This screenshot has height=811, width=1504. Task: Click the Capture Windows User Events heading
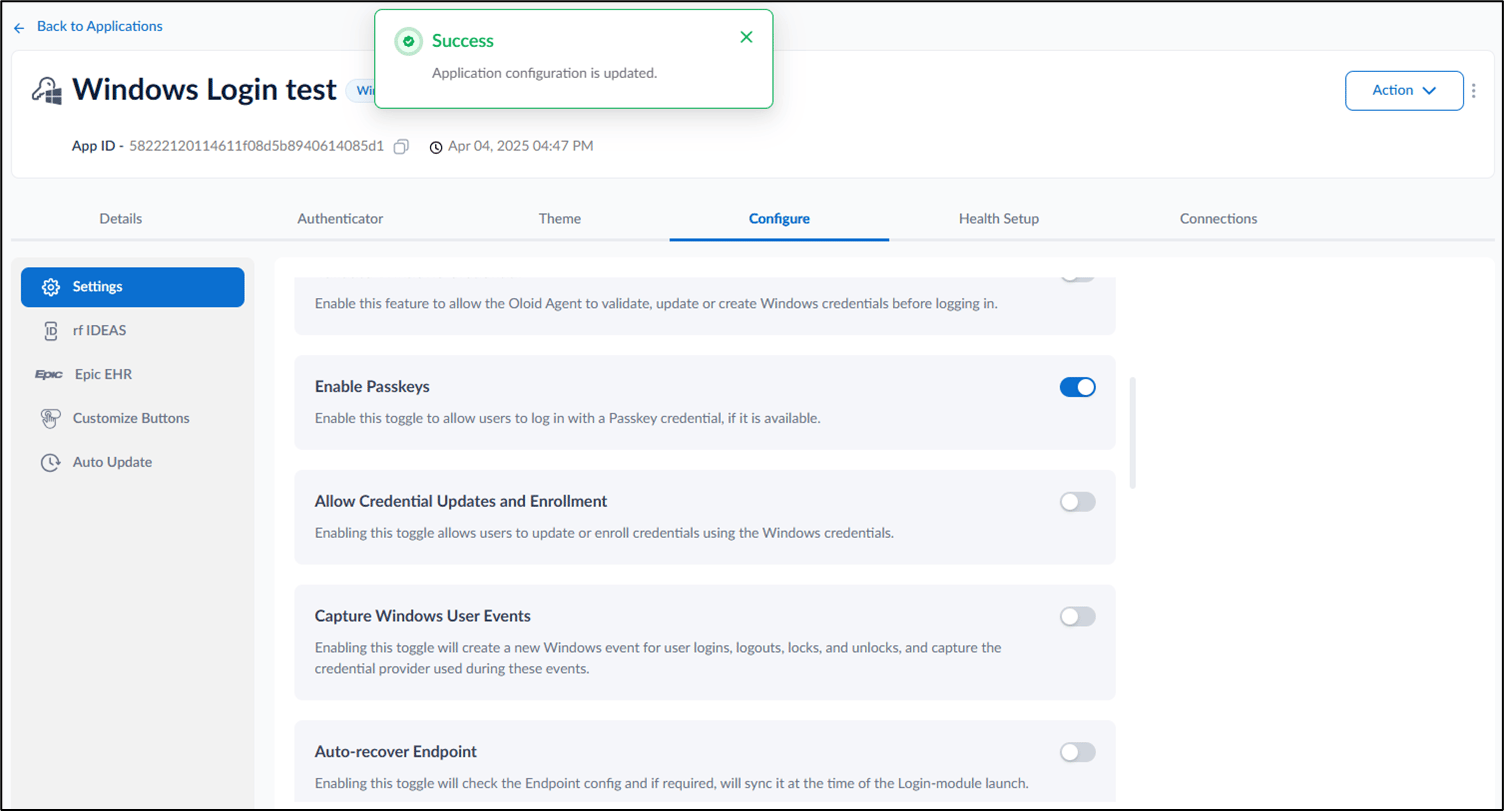tap(423, 616)
